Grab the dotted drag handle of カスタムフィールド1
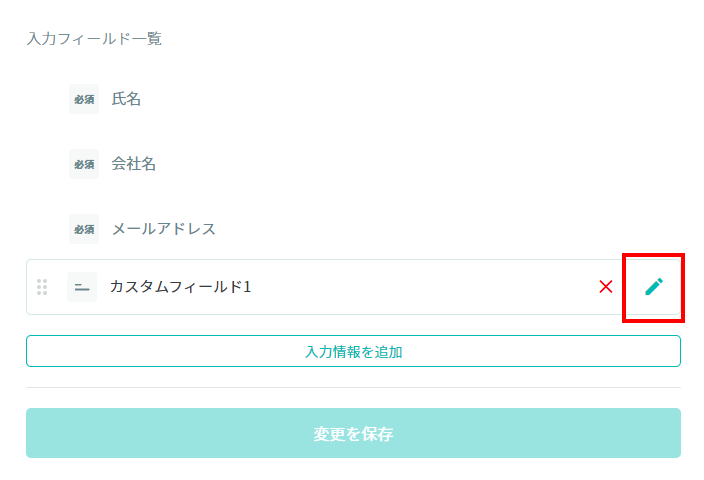This screenshot has height=480, width=704. point(42,287)
